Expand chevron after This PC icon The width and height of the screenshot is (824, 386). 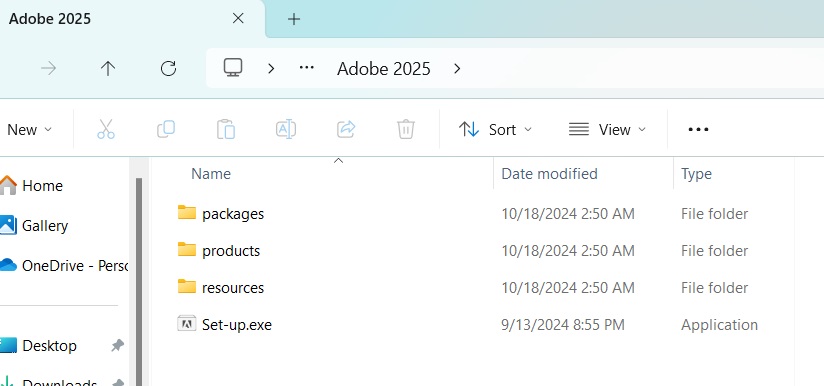click(271, 68)
